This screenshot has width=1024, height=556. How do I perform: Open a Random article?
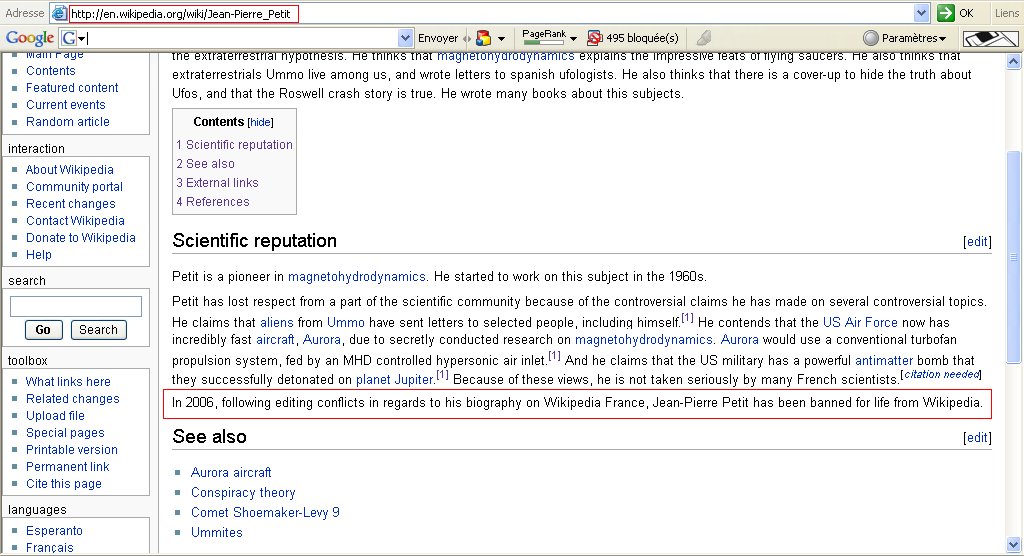tap(68, 122)
